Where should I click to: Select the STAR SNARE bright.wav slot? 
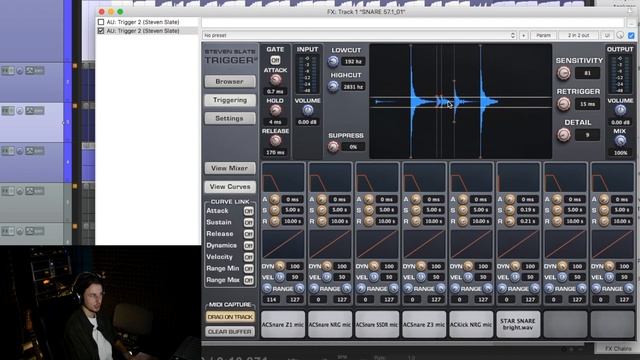pos(518,324)
